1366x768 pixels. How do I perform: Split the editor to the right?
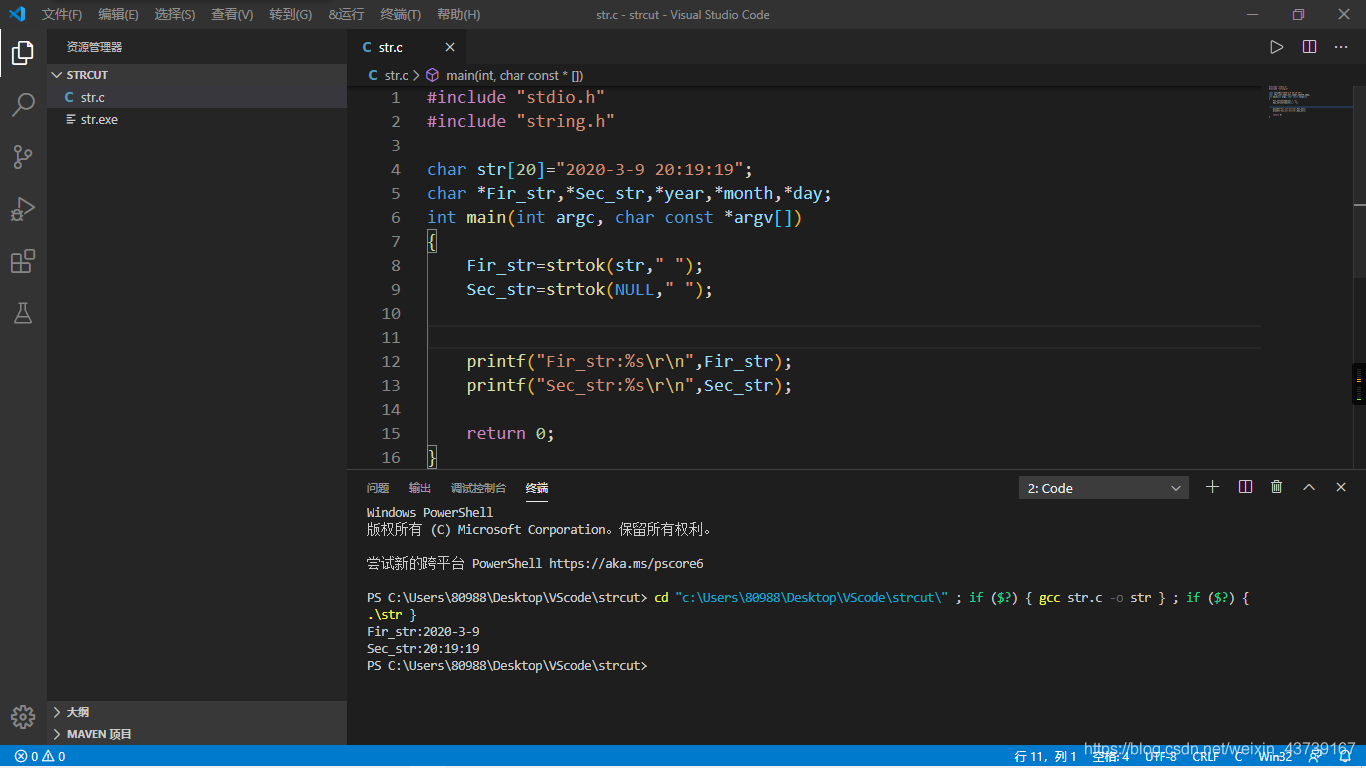[1309, 47]
